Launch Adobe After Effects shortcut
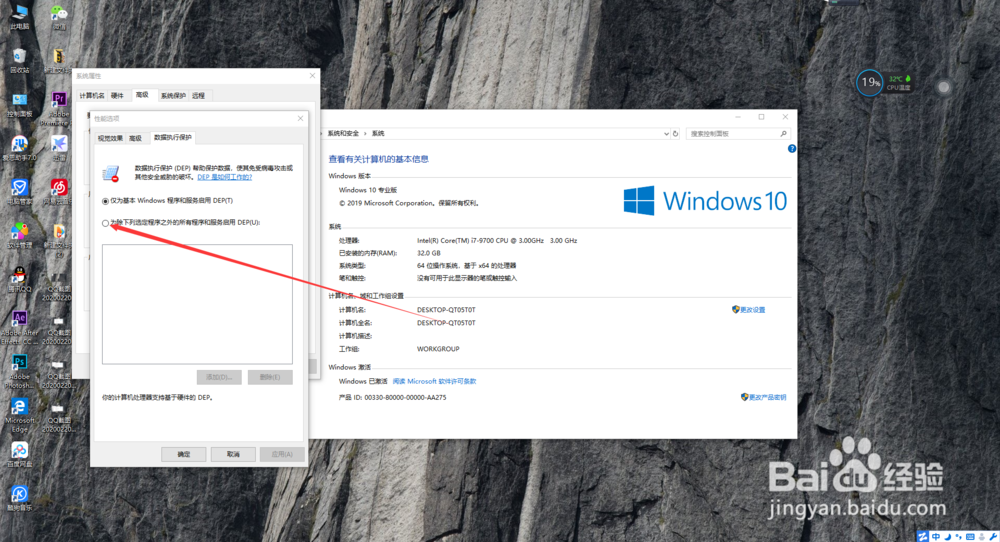The image size is (1000, 542). pos(19,327)
